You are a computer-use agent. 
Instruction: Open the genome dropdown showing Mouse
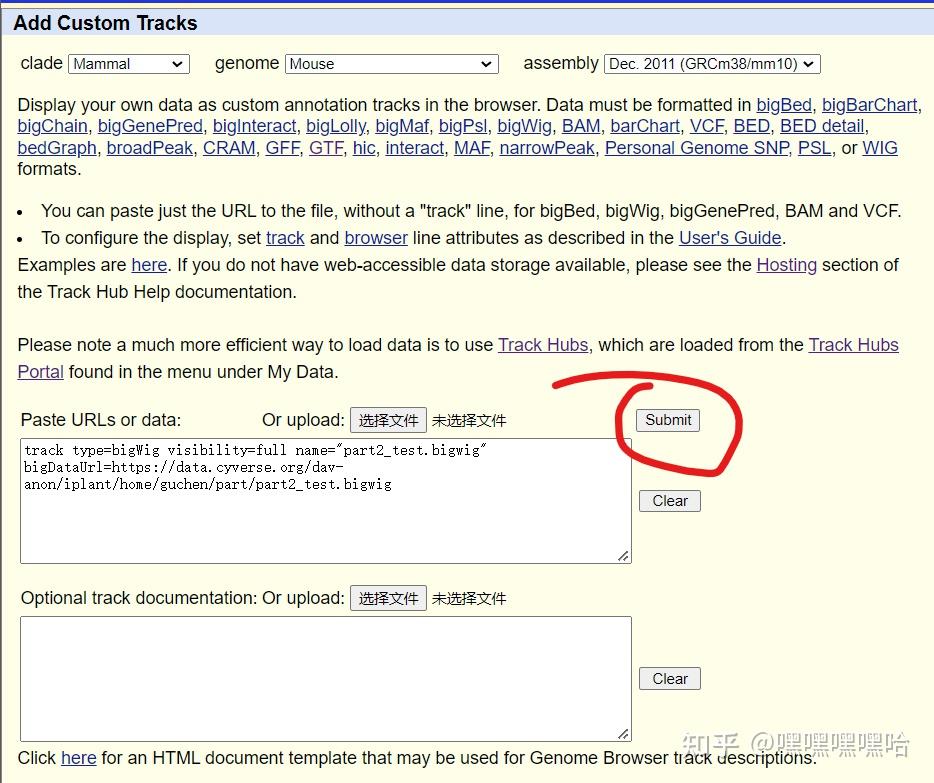391,63
